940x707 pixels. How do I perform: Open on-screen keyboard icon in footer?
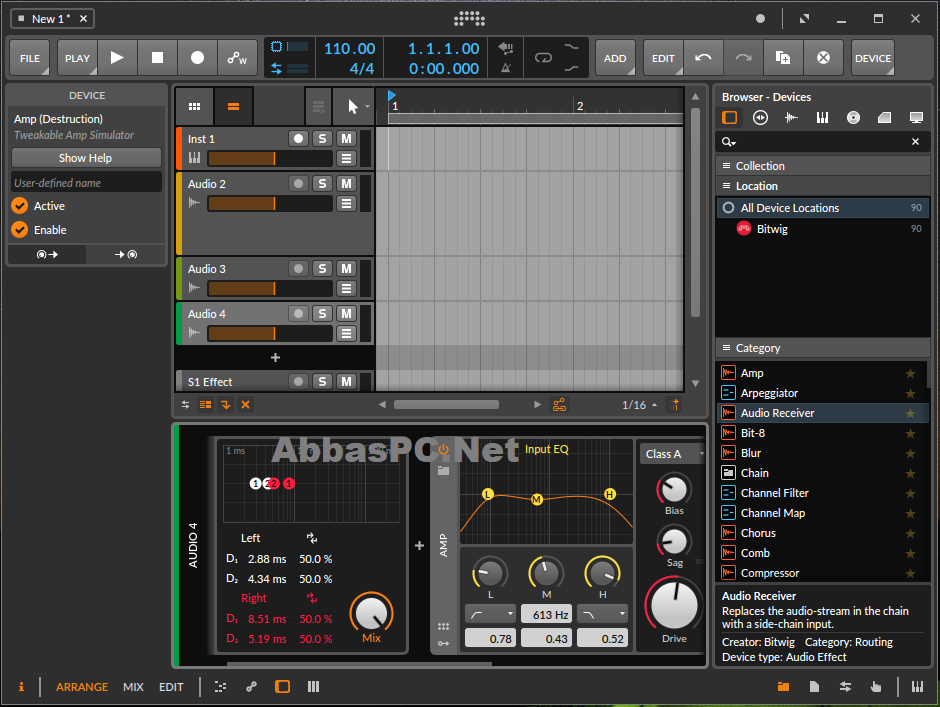pos(917,687)
